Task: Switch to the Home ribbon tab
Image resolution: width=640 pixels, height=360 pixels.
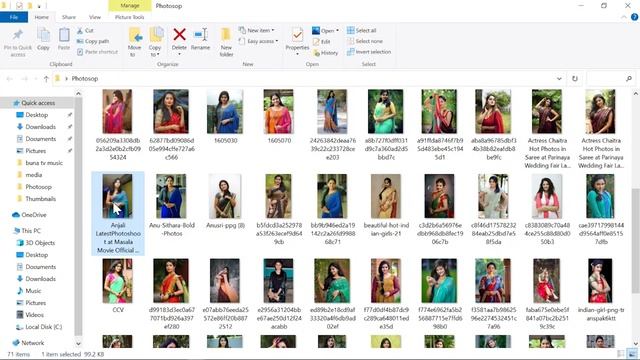Action: 42,17
